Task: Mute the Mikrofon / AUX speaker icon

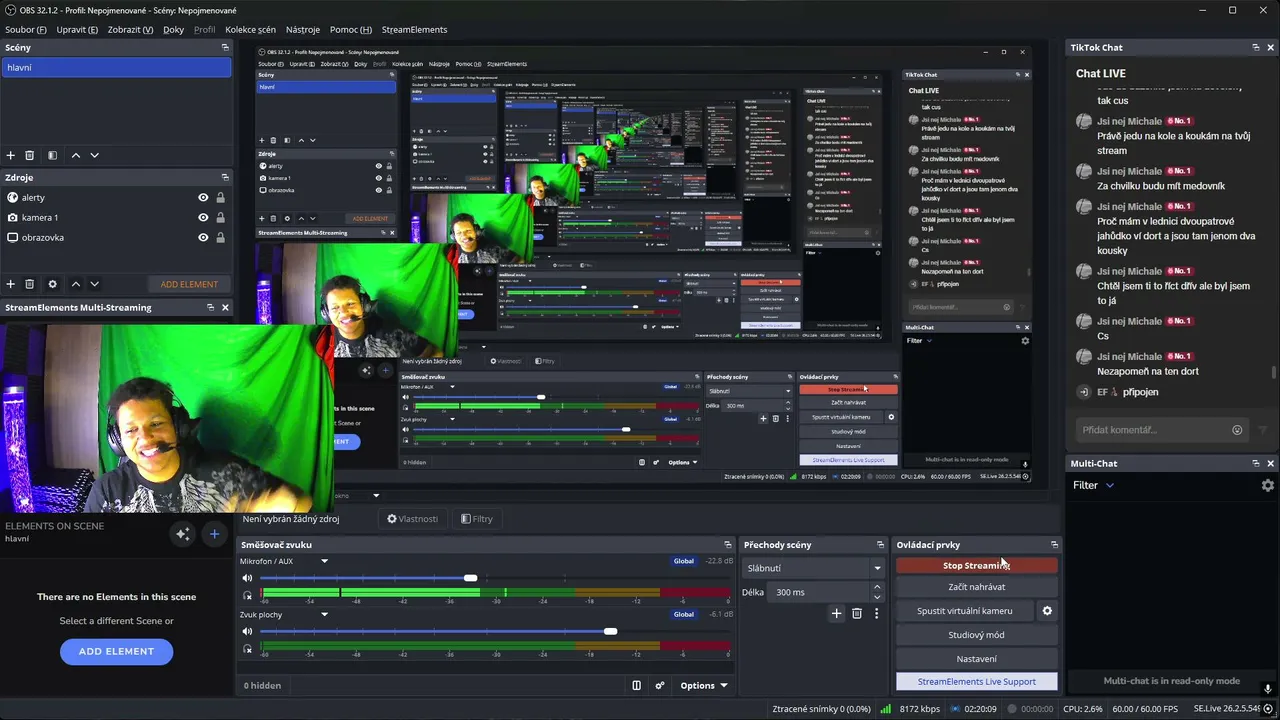Action: coord(248,578)
